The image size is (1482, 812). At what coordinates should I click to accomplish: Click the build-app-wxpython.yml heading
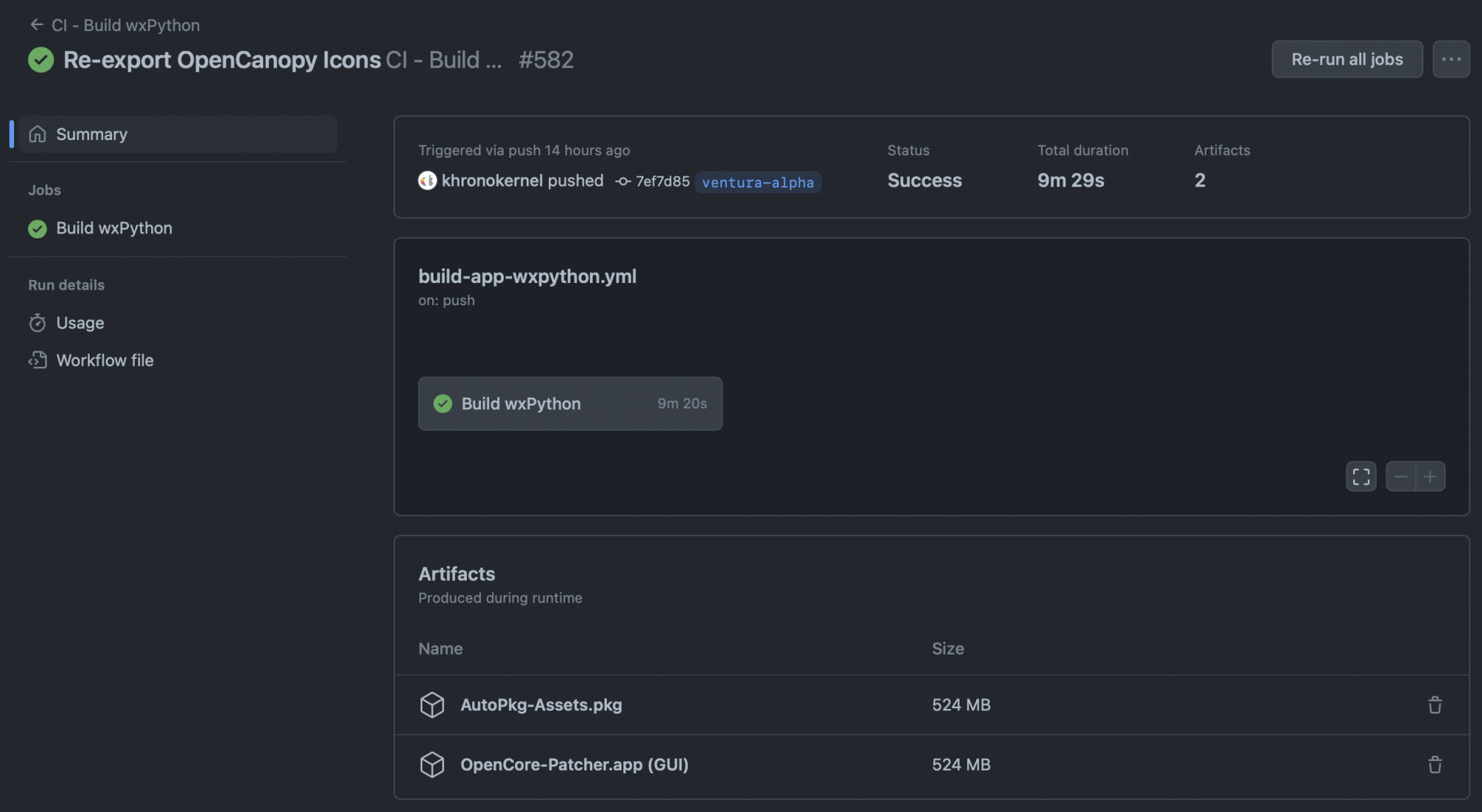(x=527, y=276)
